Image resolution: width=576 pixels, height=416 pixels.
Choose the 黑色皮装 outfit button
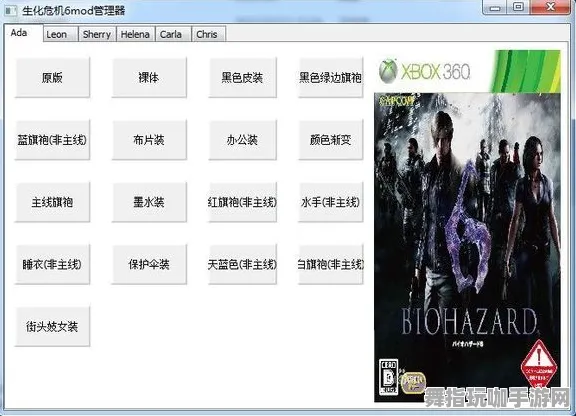point(242,77)
